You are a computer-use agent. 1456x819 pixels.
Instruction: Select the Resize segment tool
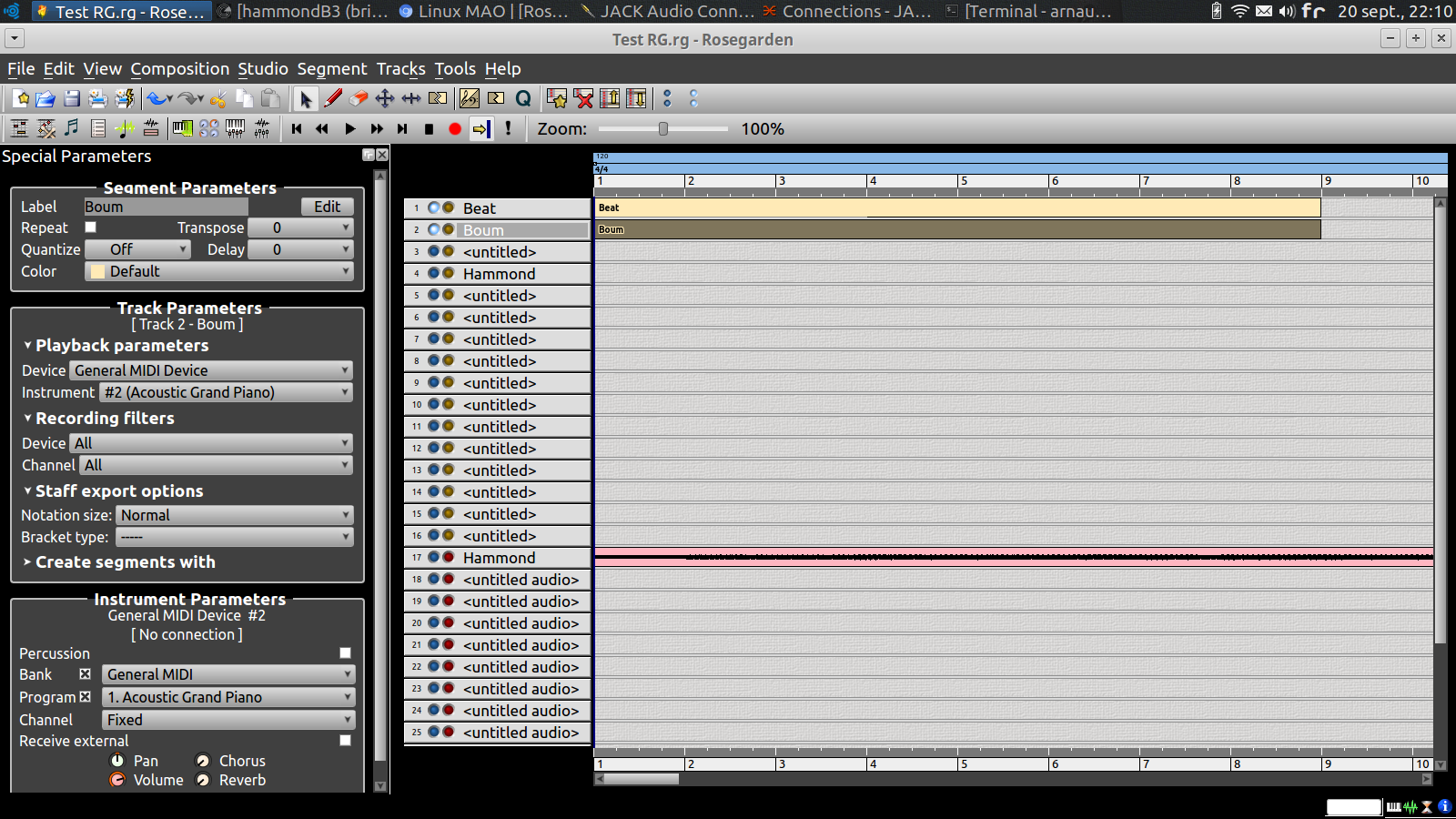pyautogui.click(x=411, y=98)
